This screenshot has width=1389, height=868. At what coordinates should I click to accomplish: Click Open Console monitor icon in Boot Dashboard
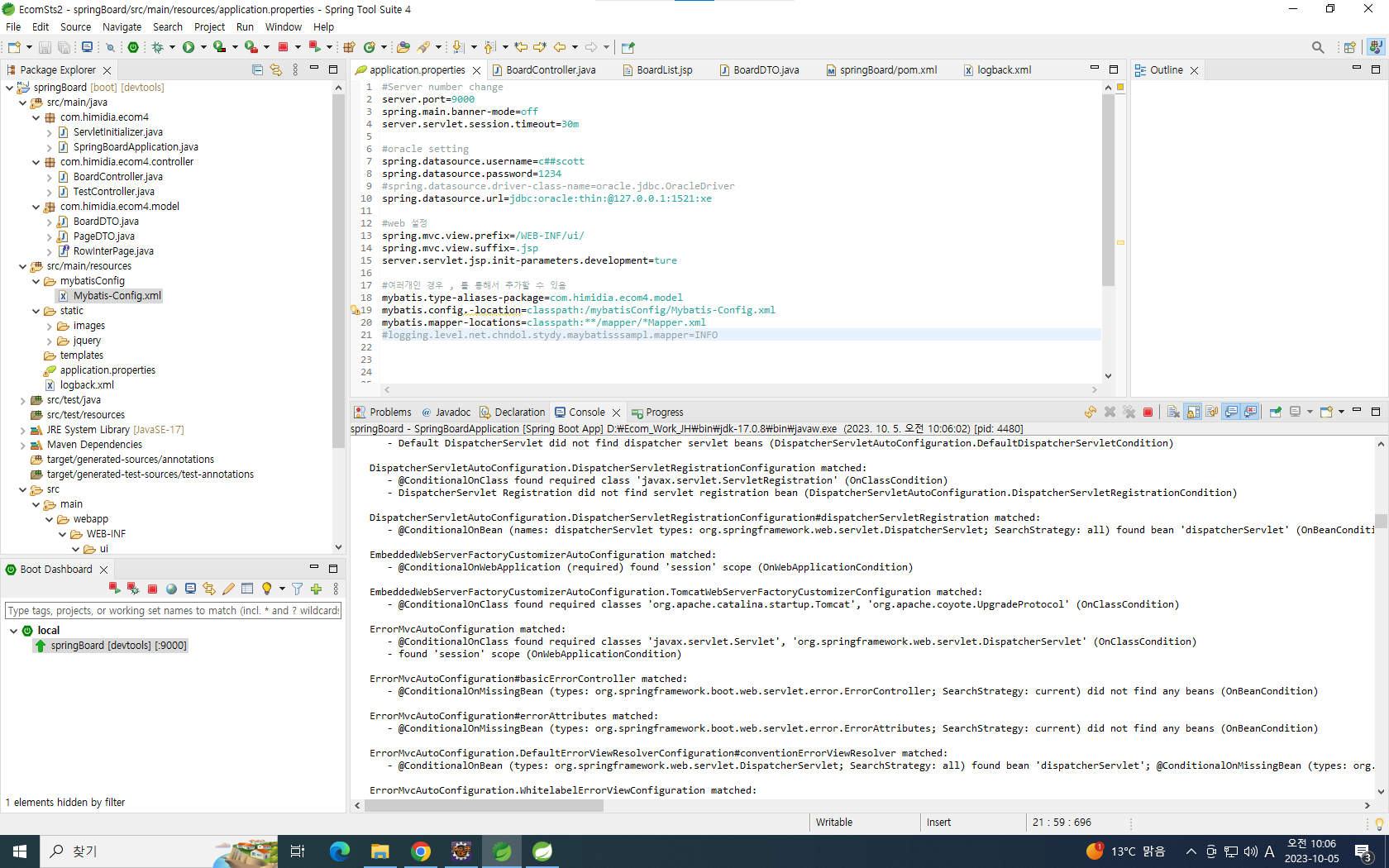point(190,589)
